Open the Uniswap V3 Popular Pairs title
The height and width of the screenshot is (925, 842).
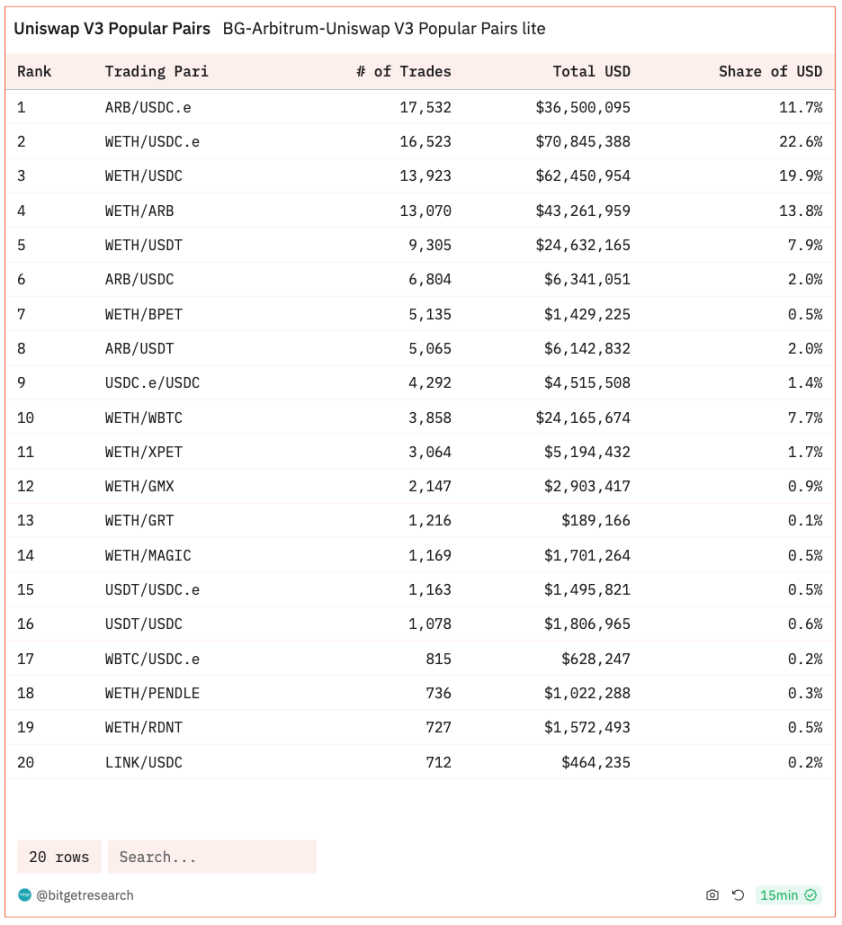tap(111, 29)
